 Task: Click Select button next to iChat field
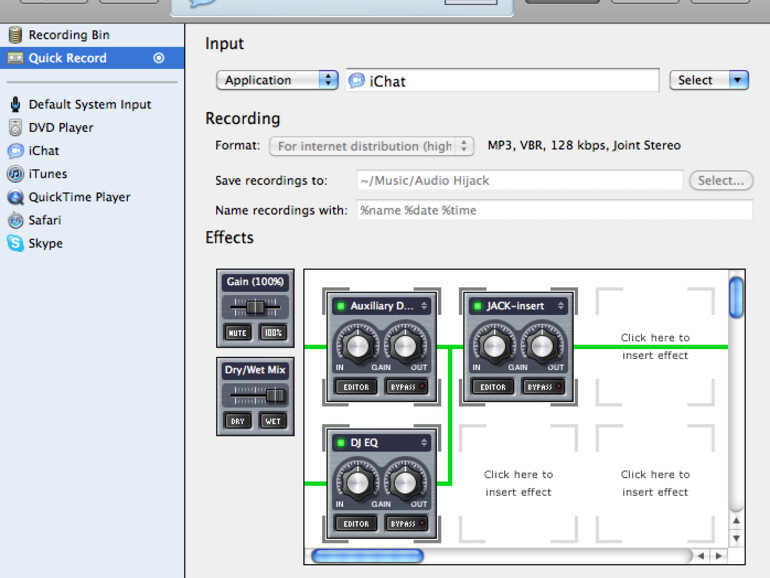pos(708,80)
